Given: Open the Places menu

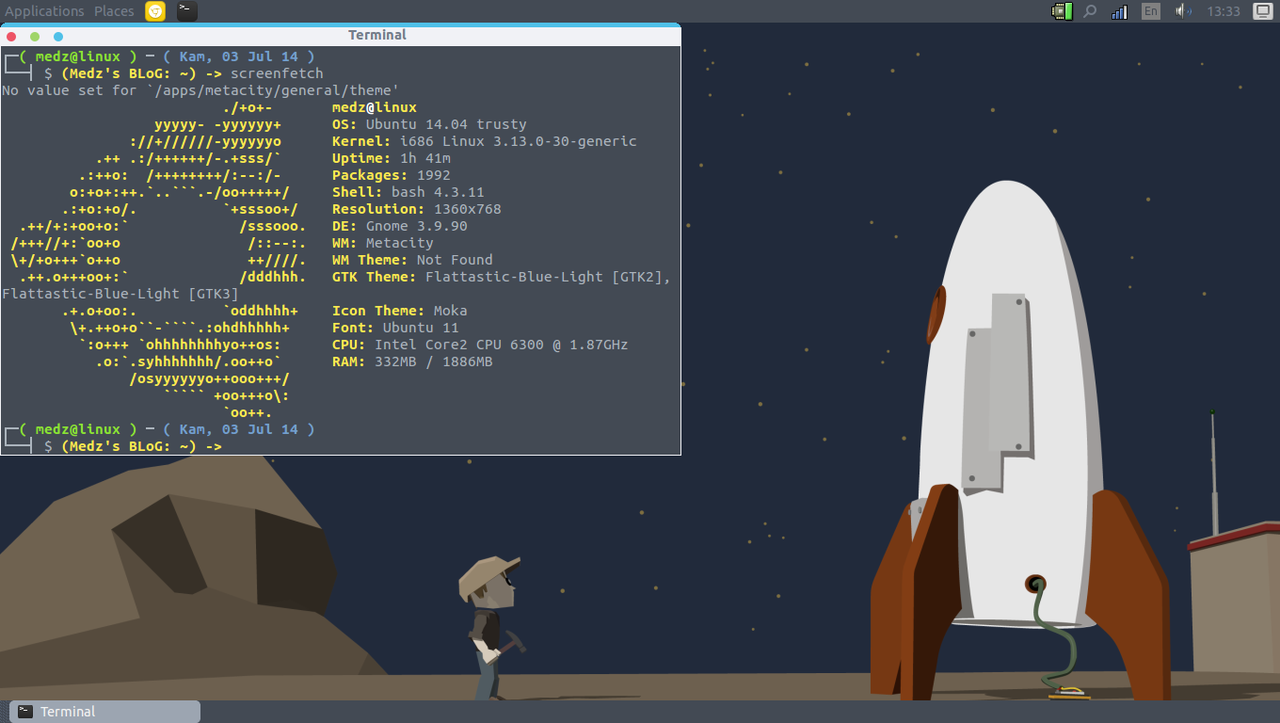Looking at the screenshot, I should [x=114, y=11].
